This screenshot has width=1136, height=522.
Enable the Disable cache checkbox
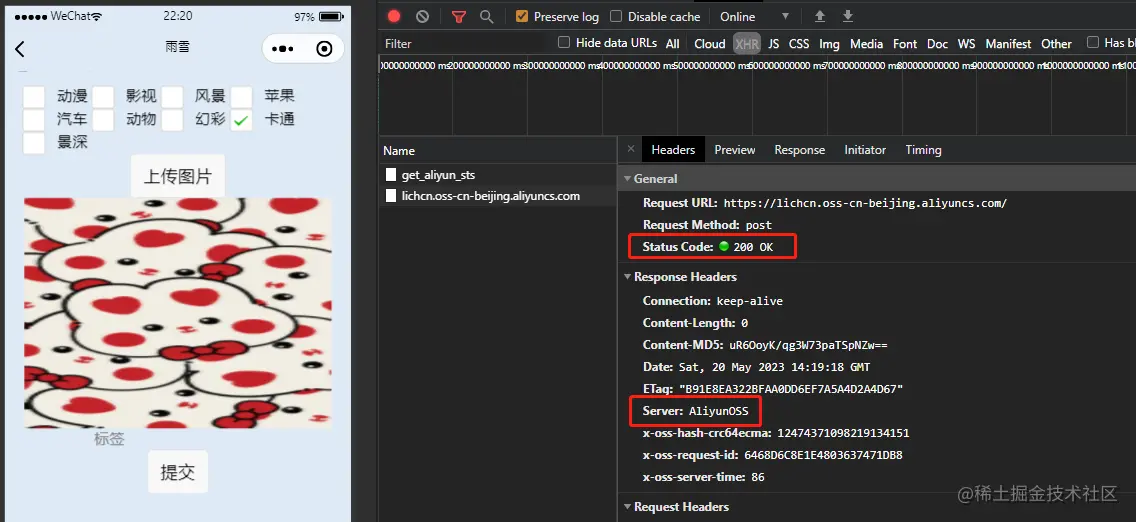[x=616, y=16]
